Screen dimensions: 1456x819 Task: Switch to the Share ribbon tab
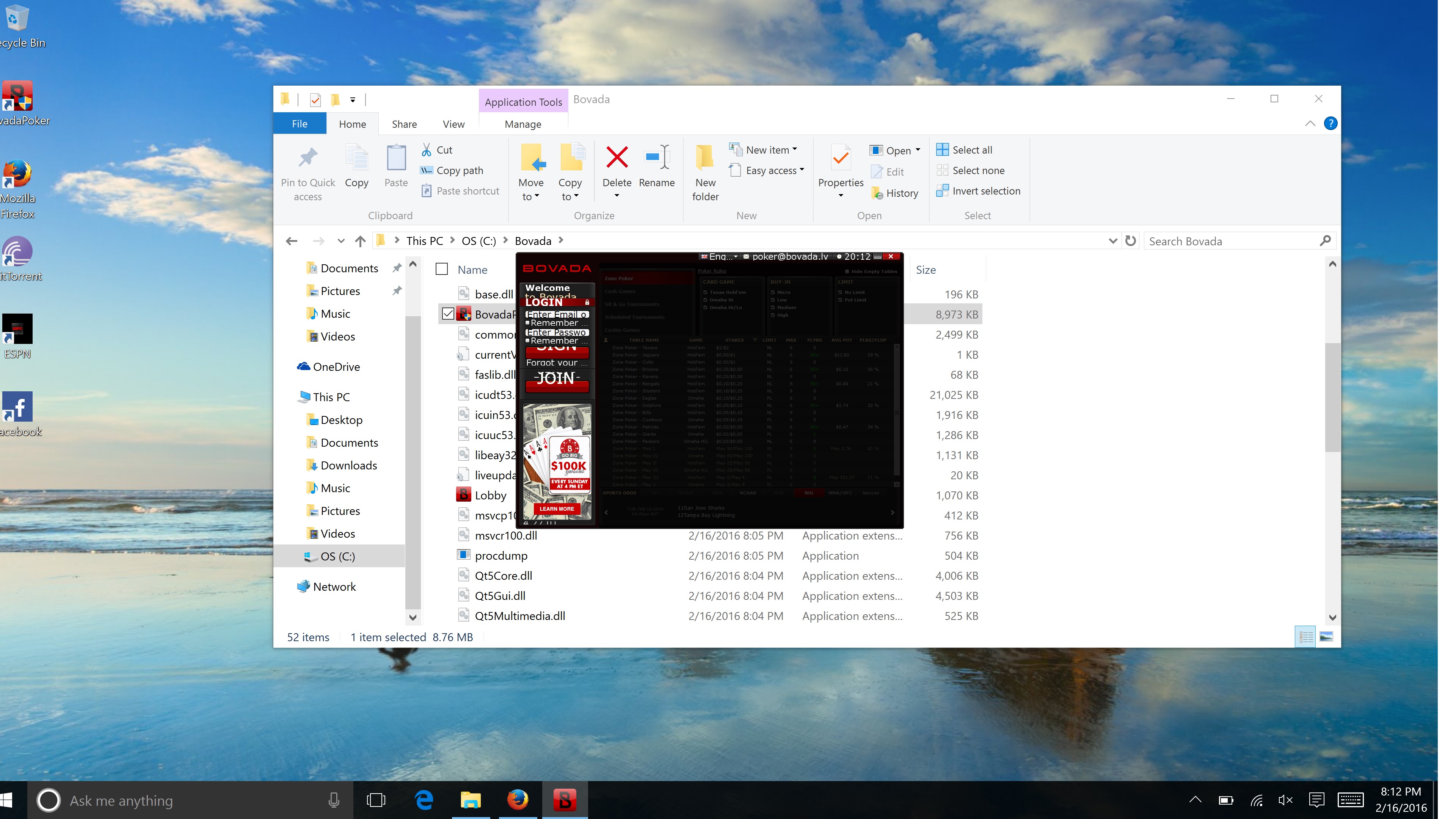[404, 124]
